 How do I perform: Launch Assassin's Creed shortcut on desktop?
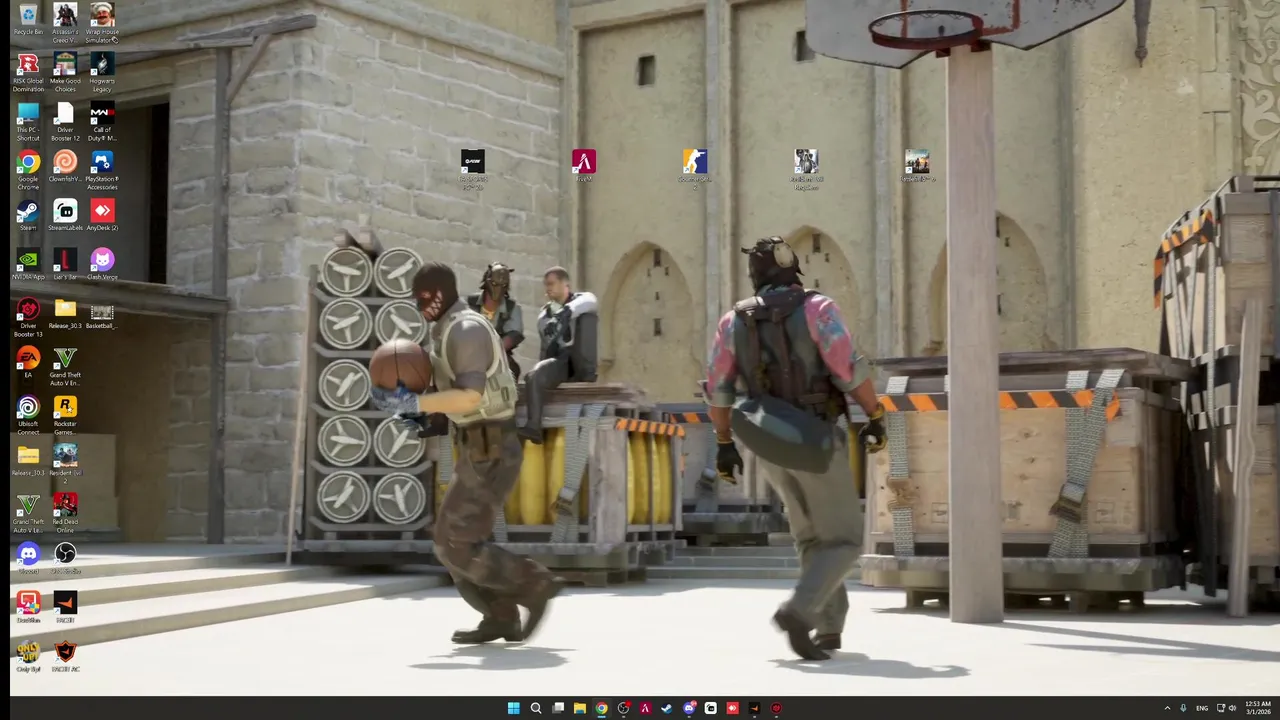point(65,23)
